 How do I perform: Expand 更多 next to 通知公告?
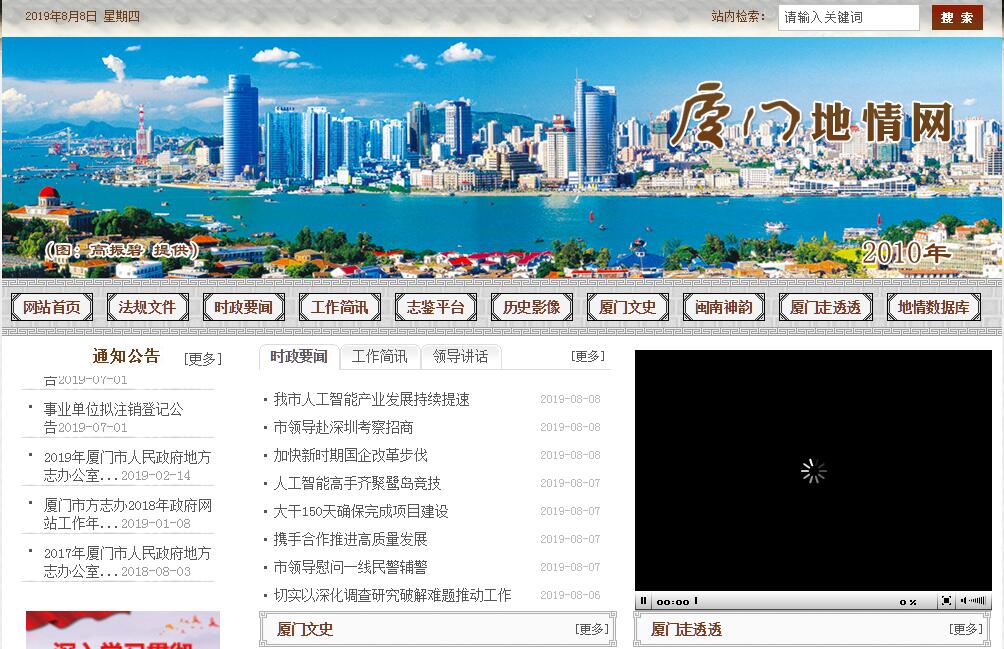tap(203, 359)
